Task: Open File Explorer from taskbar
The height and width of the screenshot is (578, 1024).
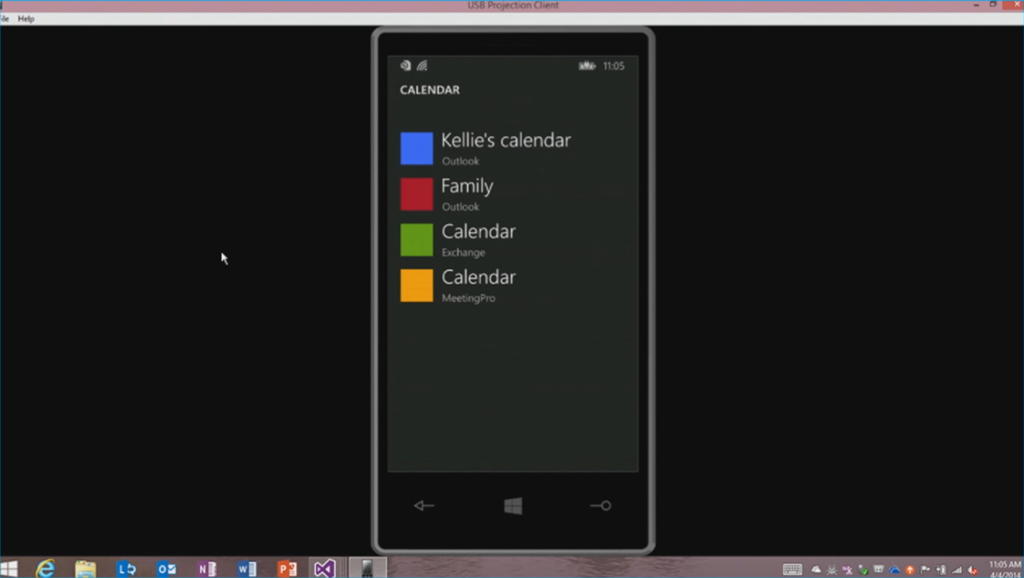Action: pyautogui.click(x=86, y=569)
